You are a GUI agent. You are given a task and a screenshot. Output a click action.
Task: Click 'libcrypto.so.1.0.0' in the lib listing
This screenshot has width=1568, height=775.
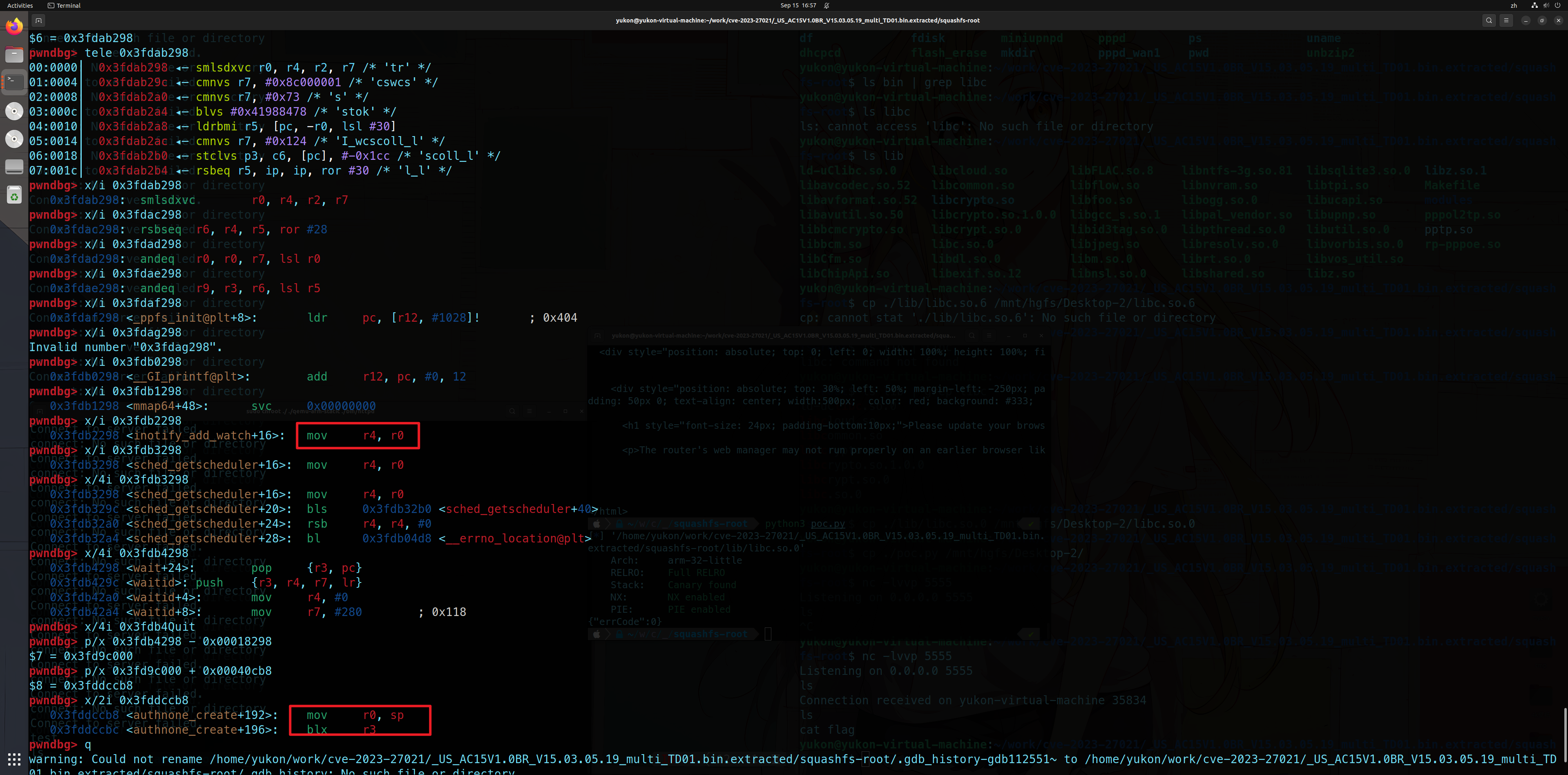click(x=994, y=215)
